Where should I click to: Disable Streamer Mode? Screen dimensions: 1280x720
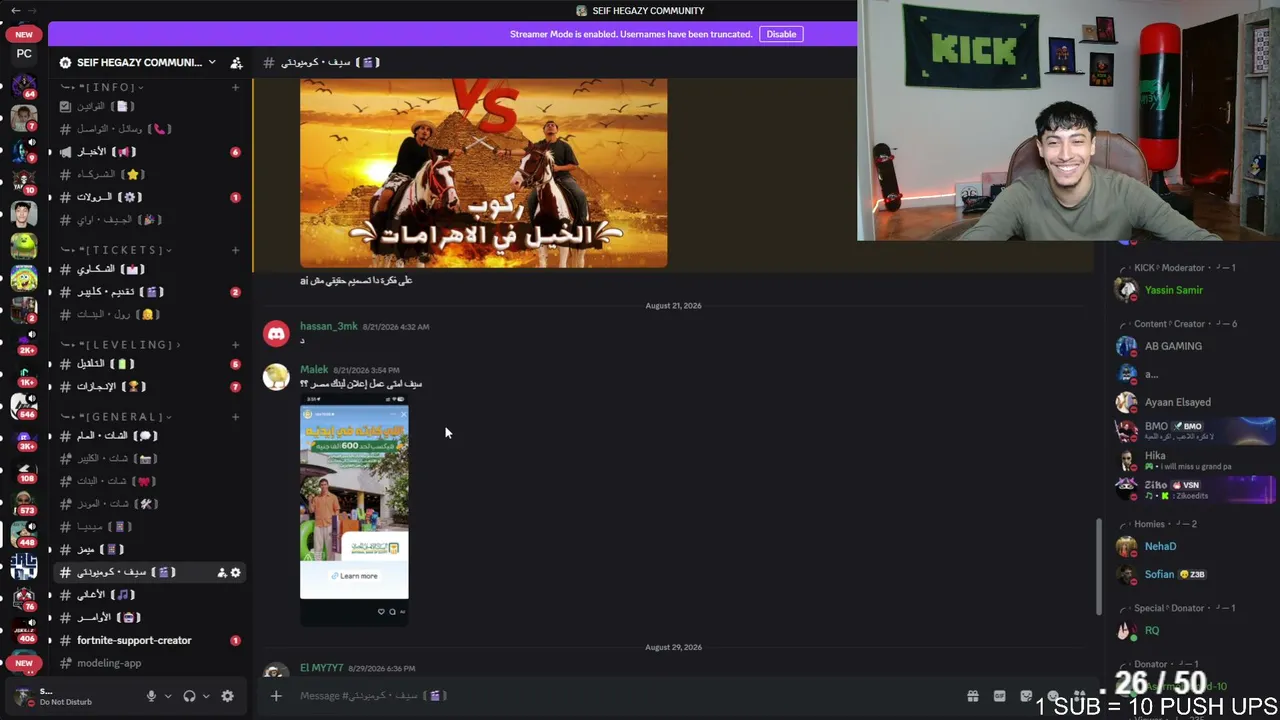tap(781, 34)
